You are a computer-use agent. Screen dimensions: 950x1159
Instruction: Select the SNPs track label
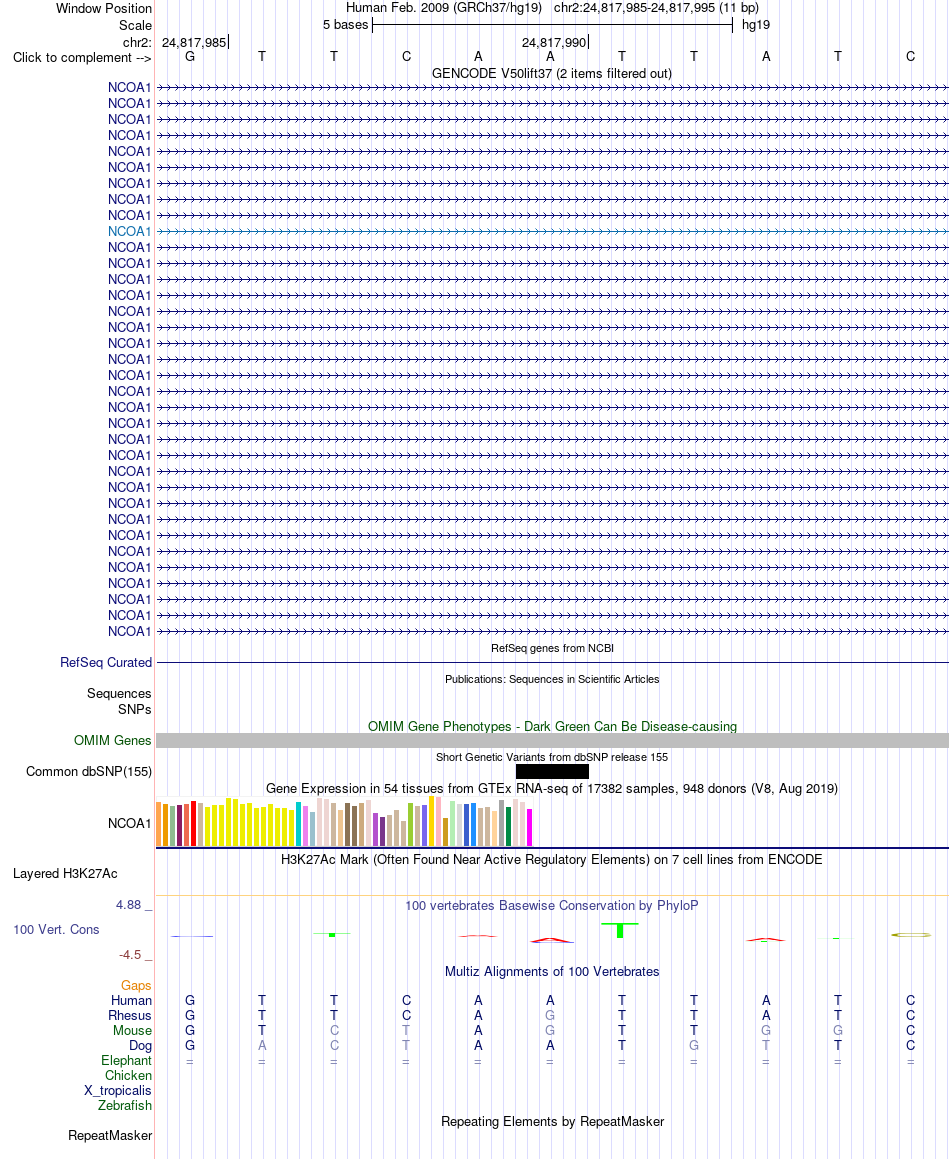point(135,709)
